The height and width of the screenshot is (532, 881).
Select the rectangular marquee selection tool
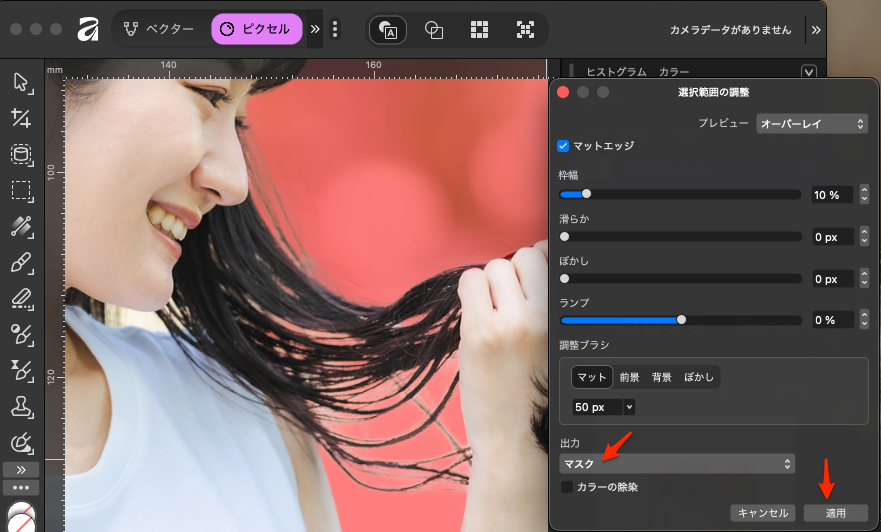21,190
